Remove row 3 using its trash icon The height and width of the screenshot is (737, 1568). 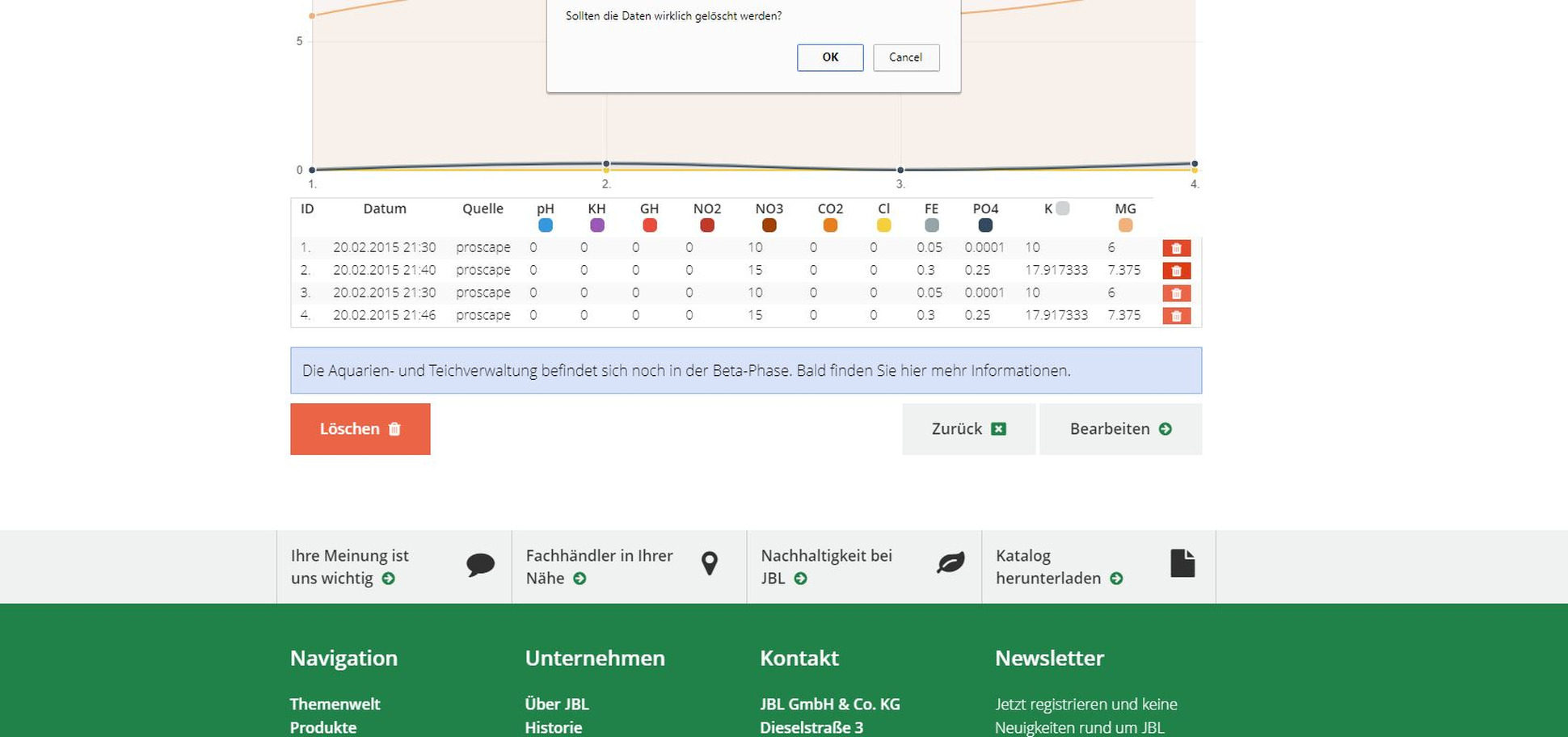(1176, 293)
